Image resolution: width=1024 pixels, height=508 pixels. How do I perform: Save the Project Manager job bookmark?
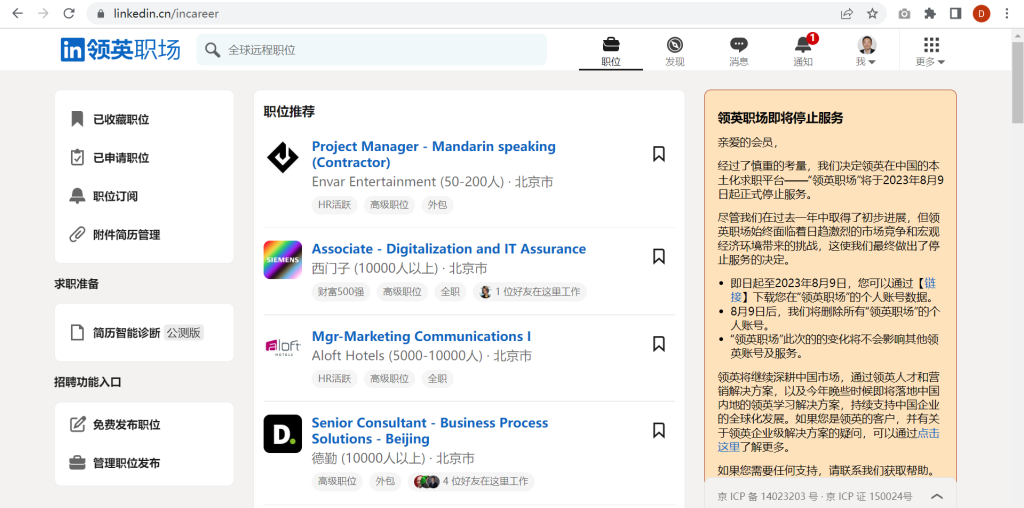659,154
